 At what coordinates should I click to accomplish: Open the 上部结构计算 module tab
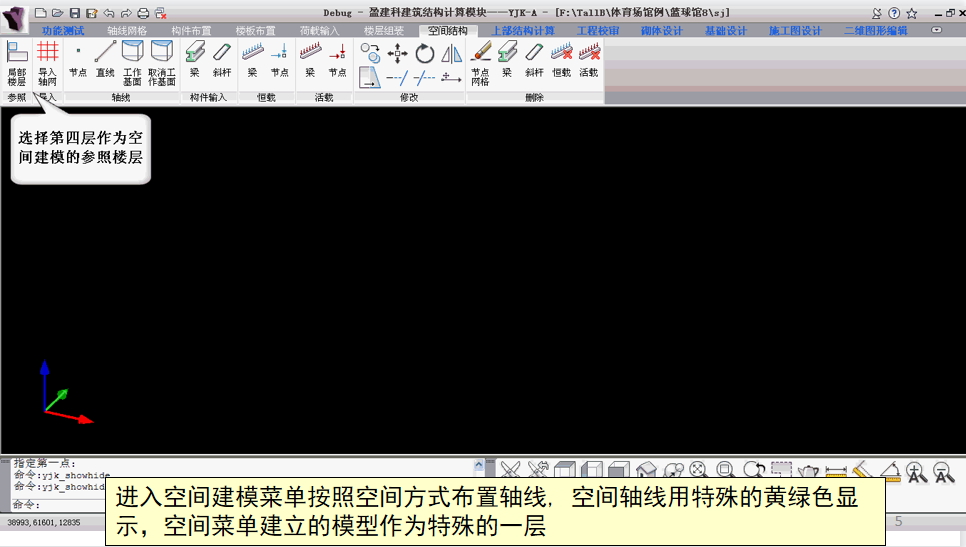523,30
